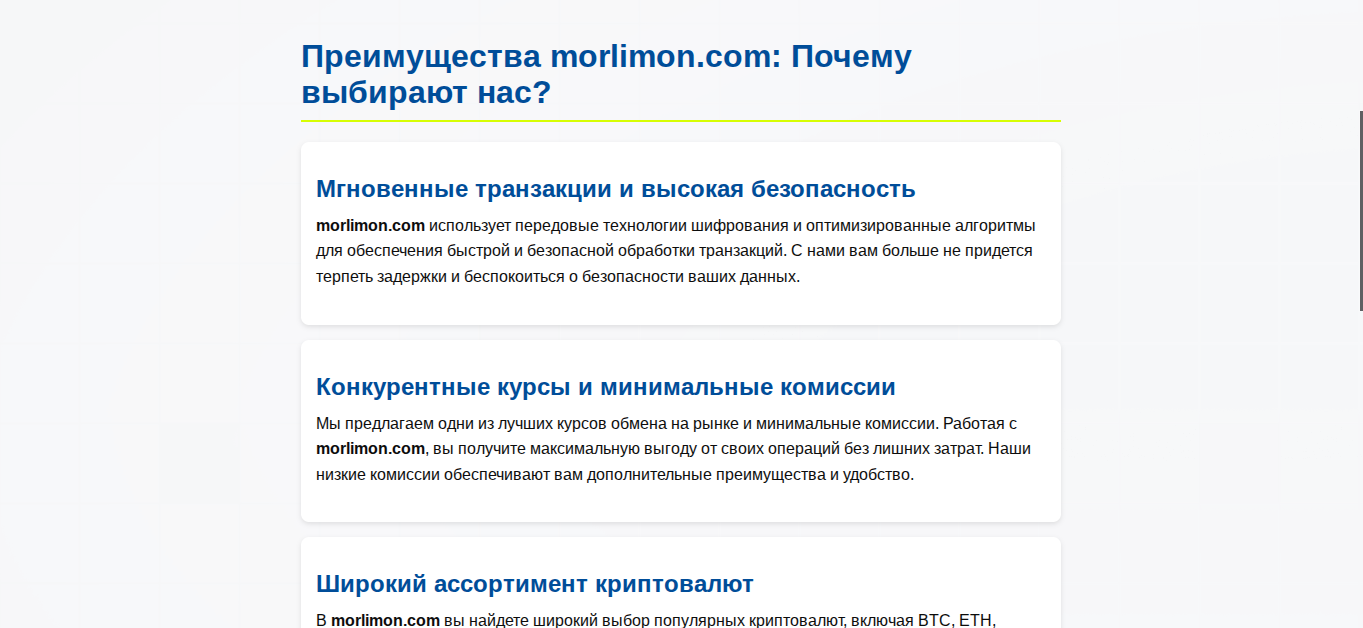Click the heading 'Конкурентные курсы и минимальные комиссии'
The width and height of the screenshot is (1363, 628).
coord(606,387)
